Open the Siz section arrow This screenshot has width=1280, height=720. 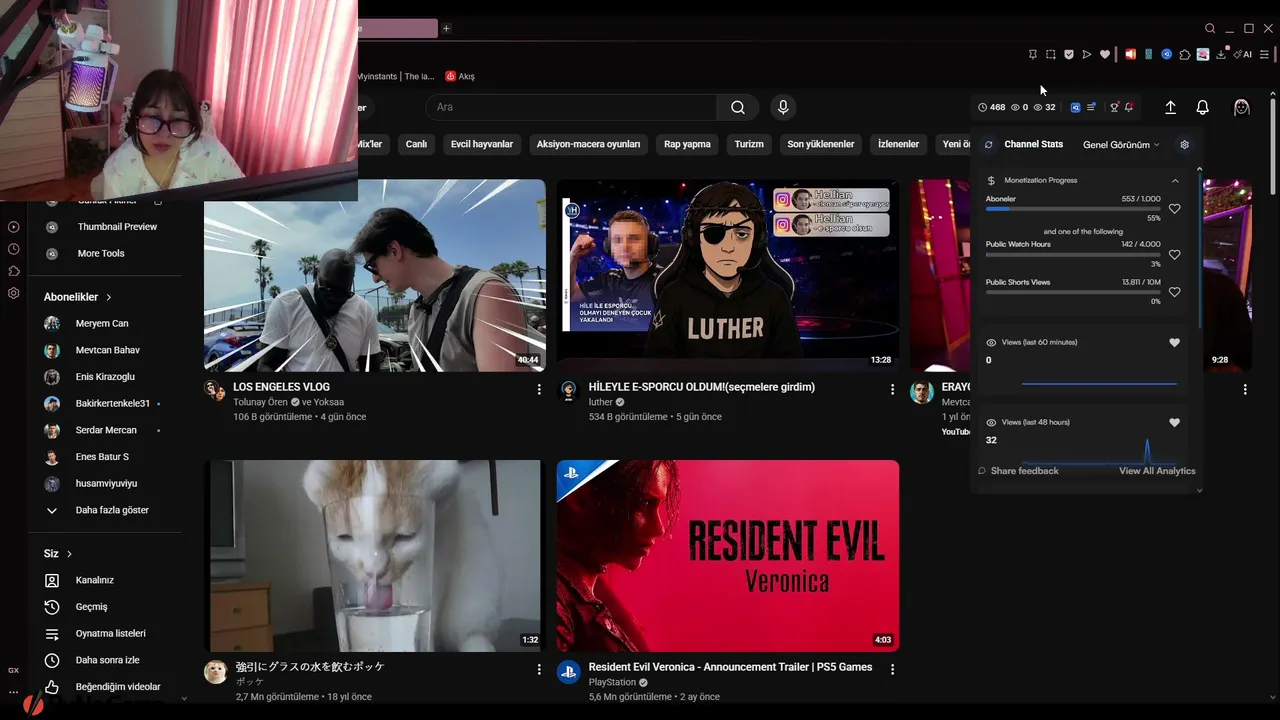click(69, 553)
